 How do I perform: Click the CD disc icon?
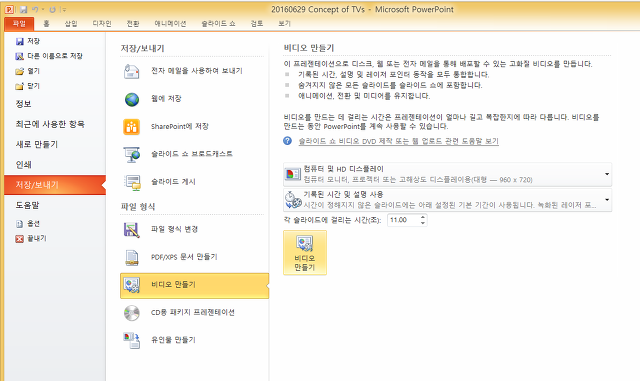[132, 313]
